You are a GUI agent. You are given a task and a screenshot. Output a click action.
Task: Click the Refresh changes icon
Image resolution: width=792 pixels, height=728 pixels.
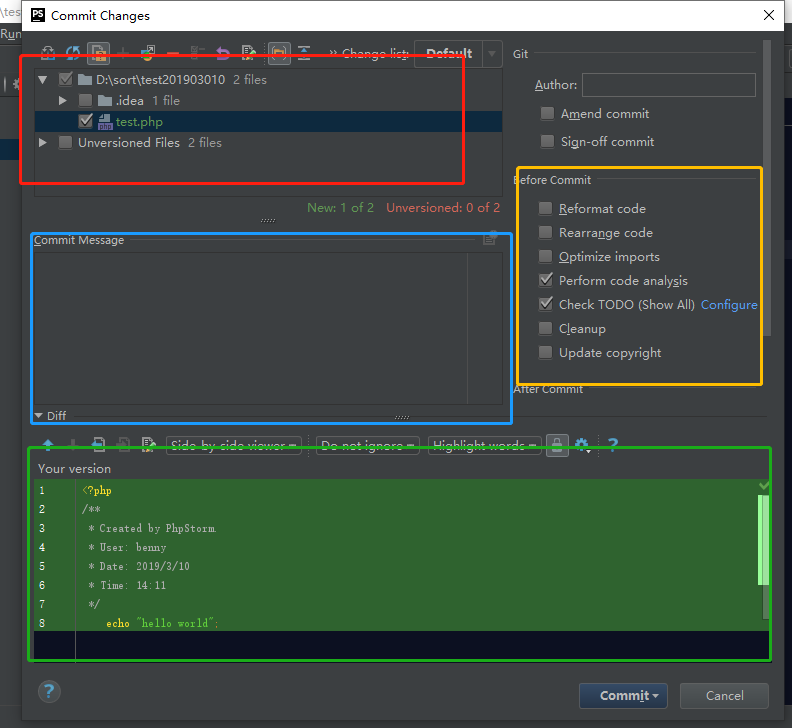(x=73, y=53)
